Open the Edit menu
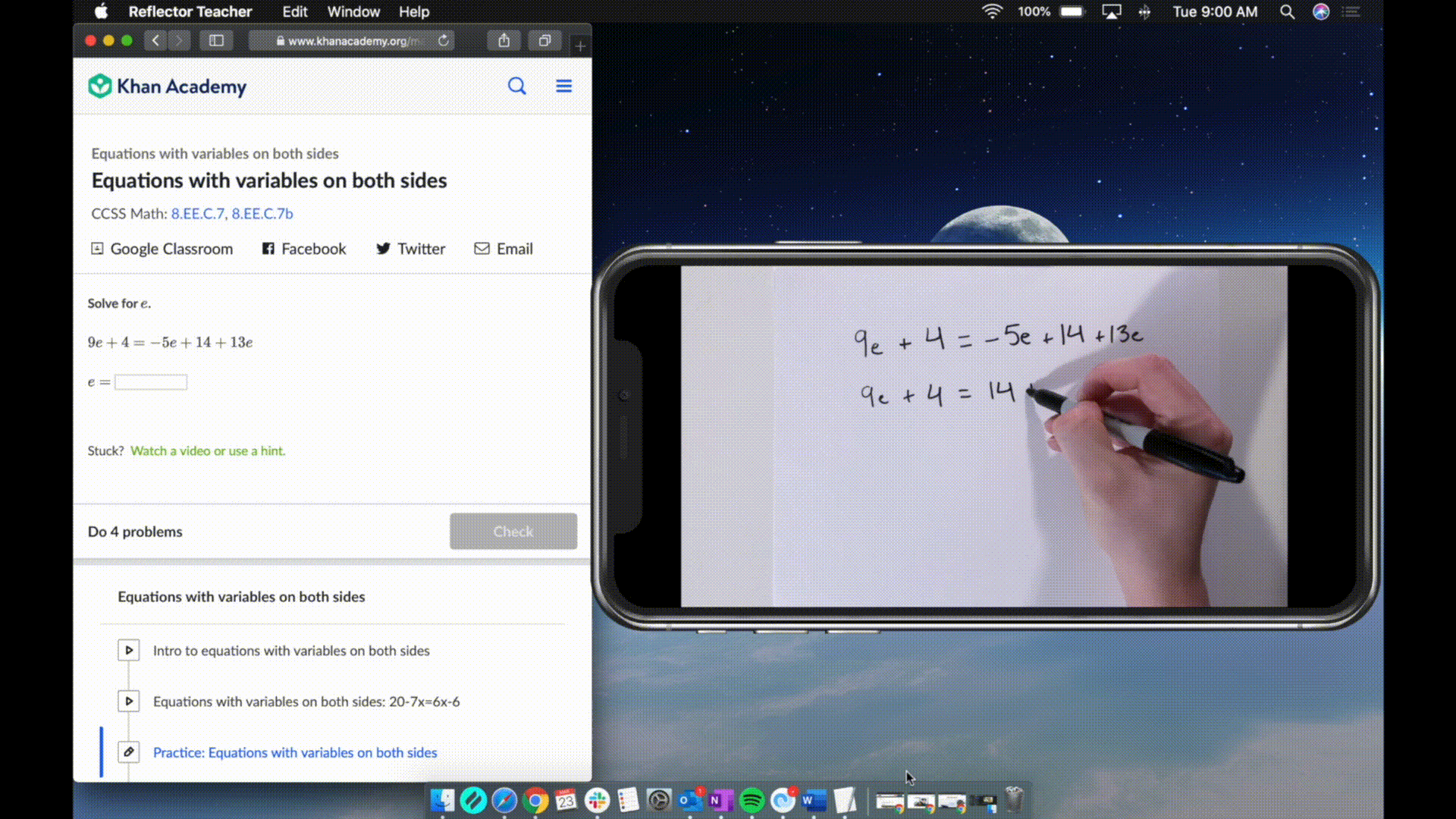This screenshot has height=819, width=1456. [295, 11]
